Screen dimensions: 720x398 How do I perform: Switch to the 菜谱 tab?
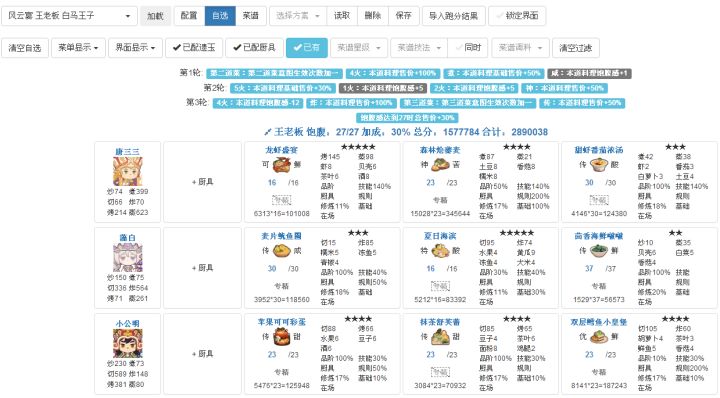click(x=251, y=16)
